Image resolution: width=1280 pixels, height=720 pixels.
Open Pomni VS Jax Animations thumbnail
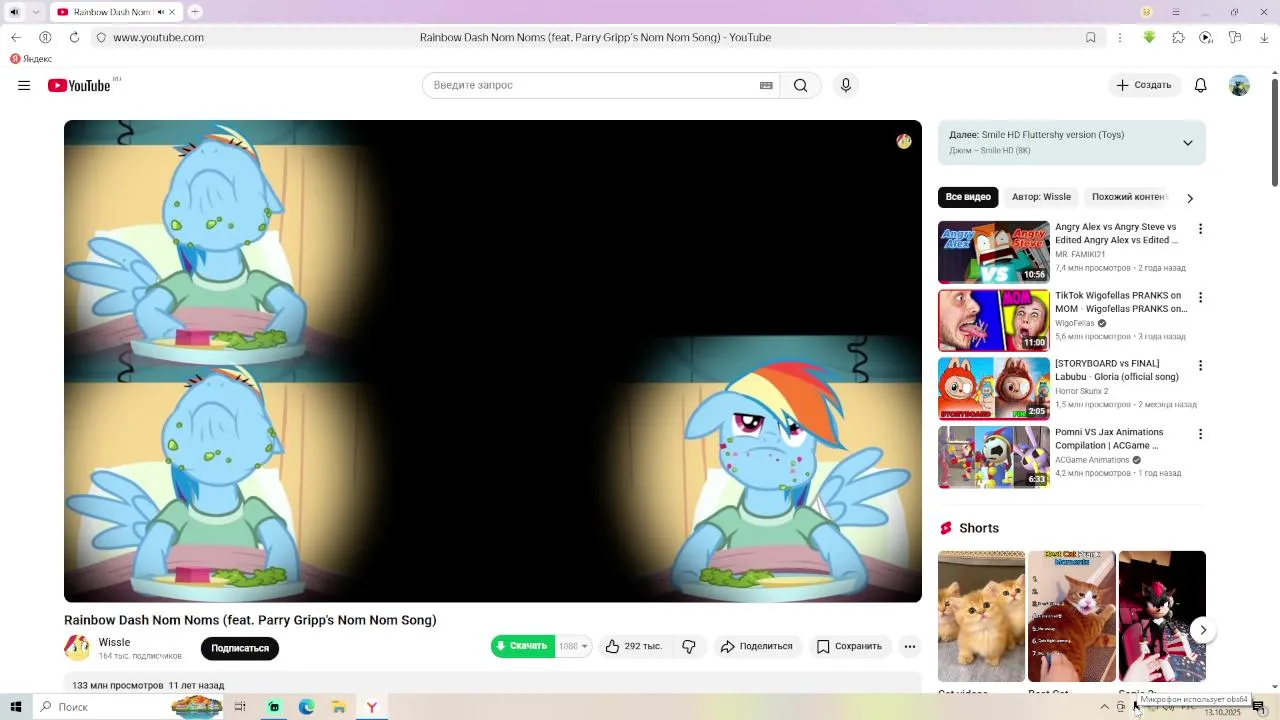994,457
